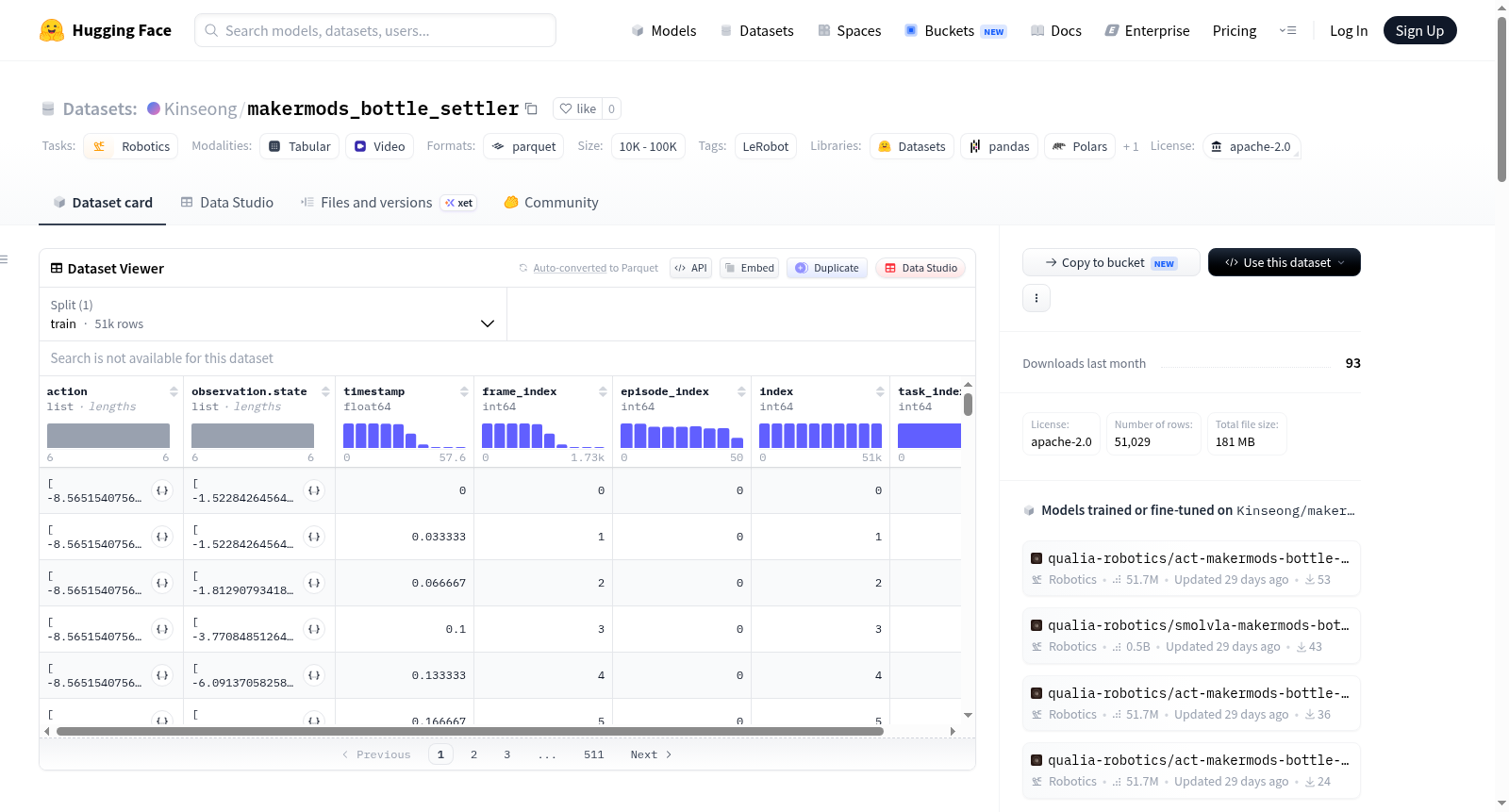1509x812 pixels.
Task: Open the Files and versions tab
Action: 389,203
